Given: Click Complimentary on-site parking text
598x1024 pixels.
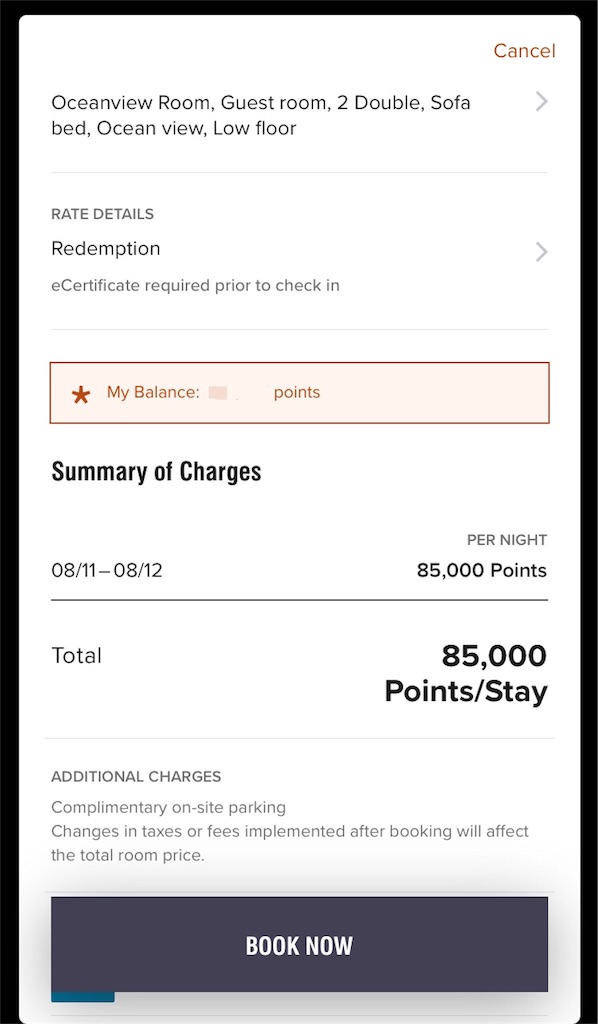Looking at the screenshot, I should (168, 808).
